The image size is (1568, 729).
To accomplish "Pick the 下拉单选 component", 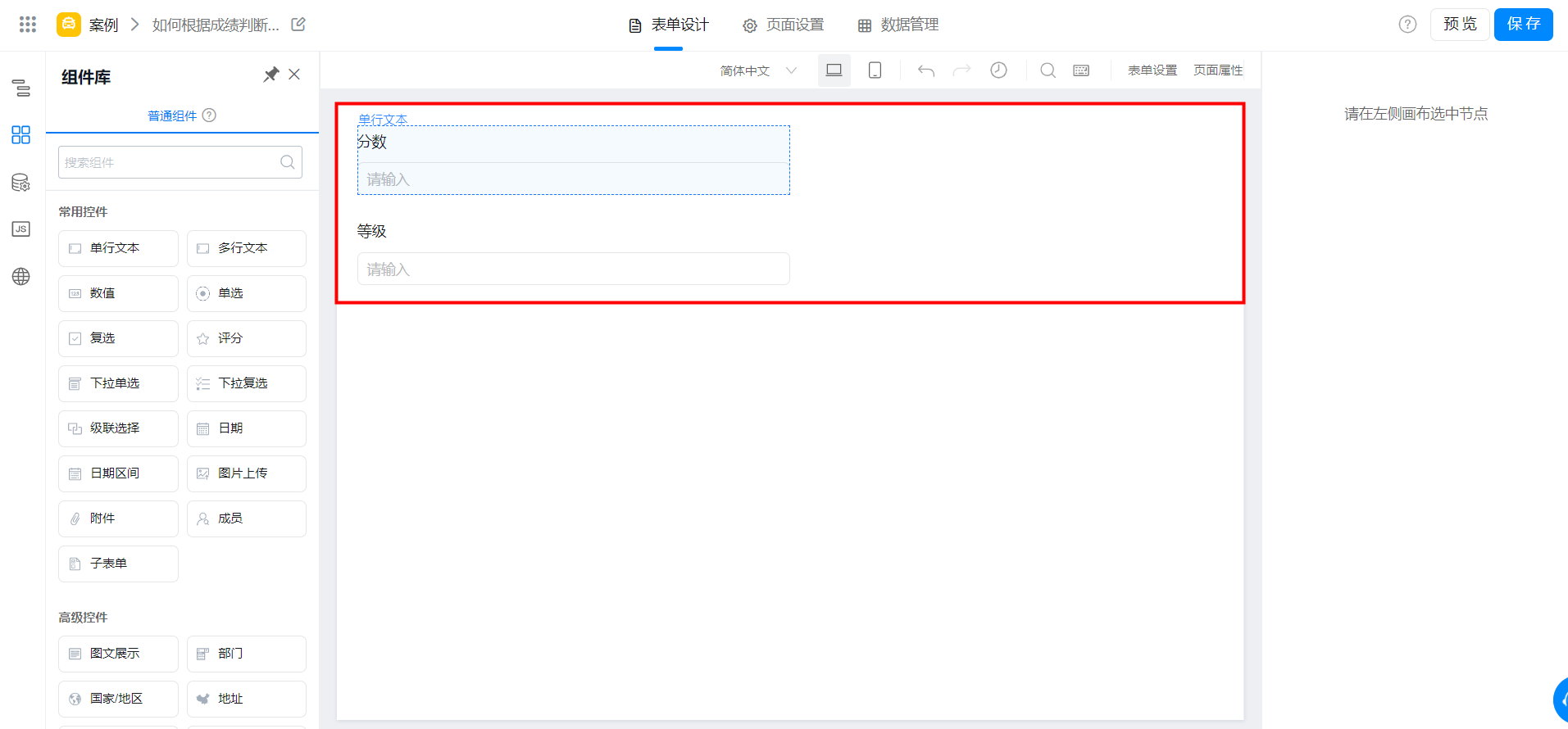I will (x=118, y=383).
